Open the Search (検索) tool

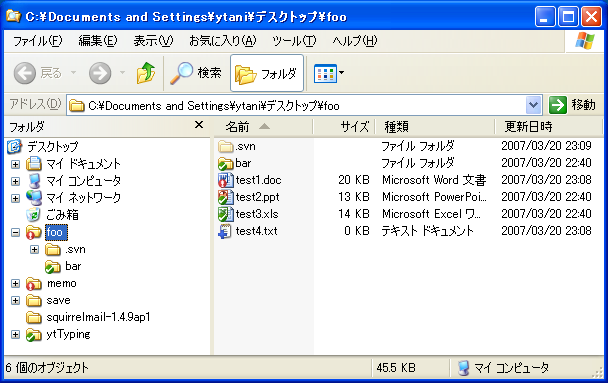click(196, 73)
